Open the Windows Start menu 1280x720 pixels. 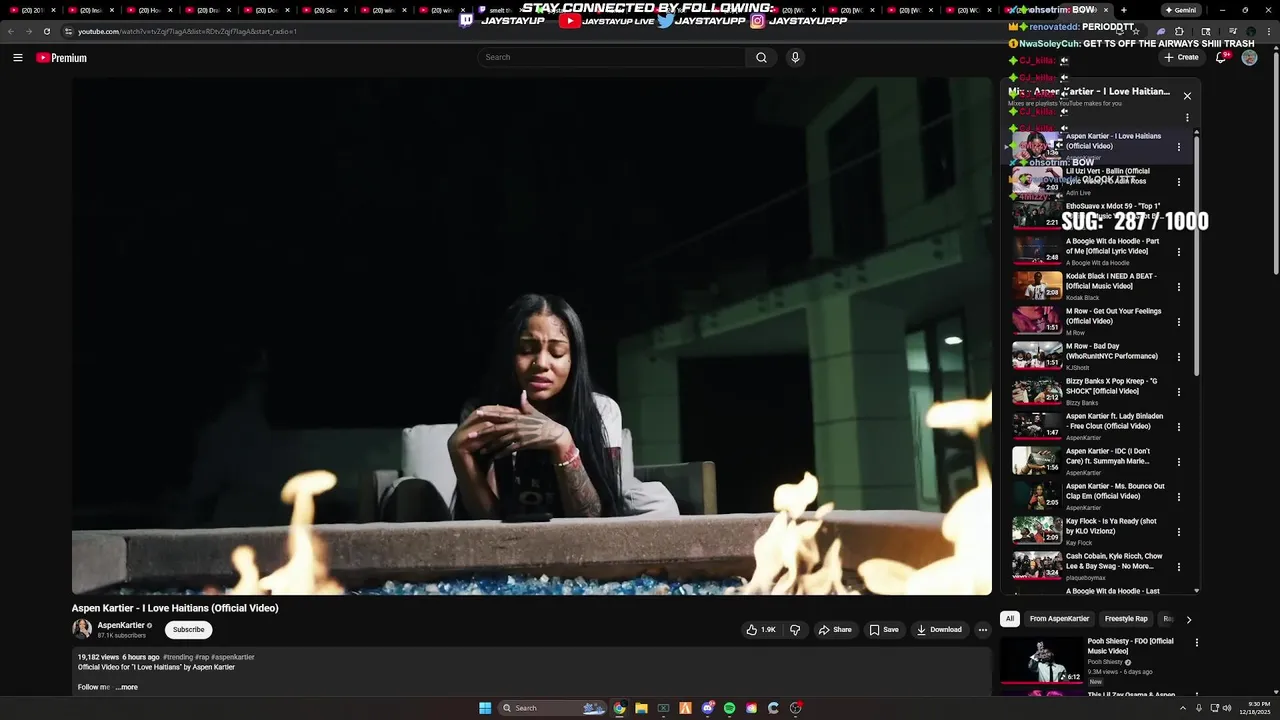(485, 708)
